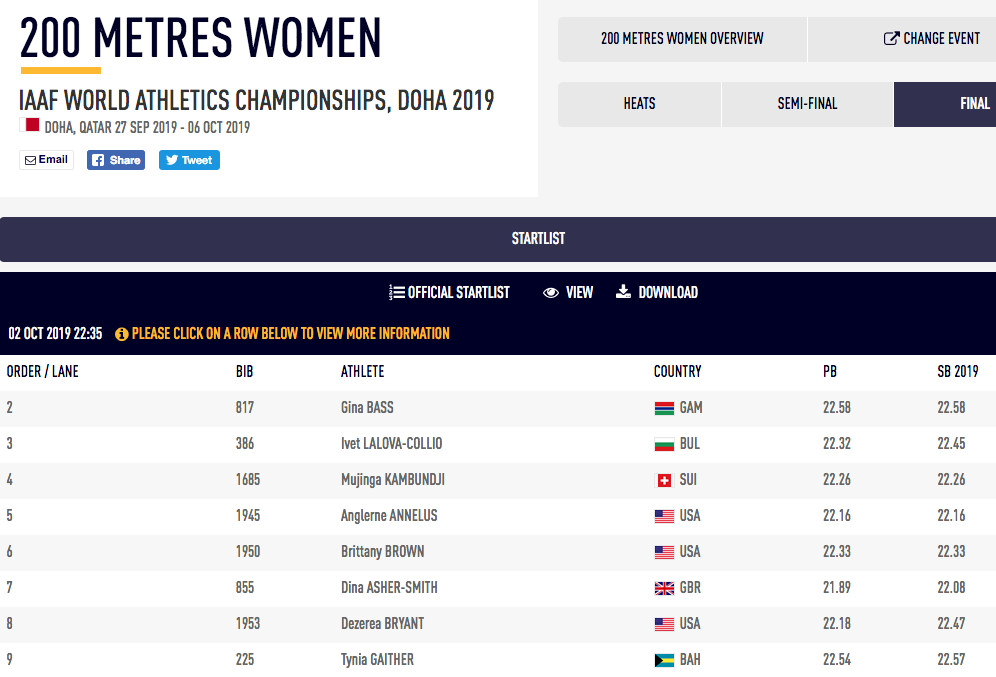The image size is (996, 677).
Task: Expand Tynia Gaither's row details
Action: (377, 660)
